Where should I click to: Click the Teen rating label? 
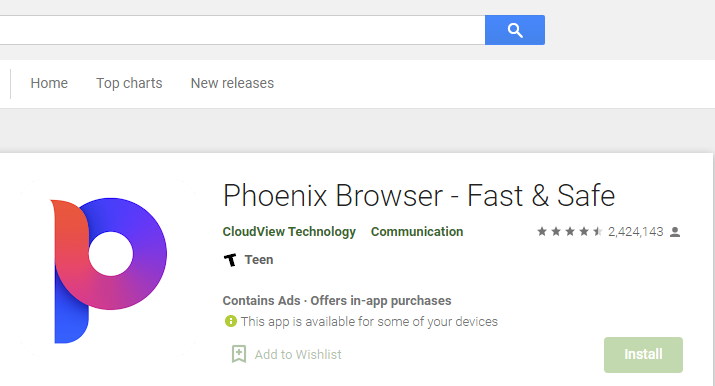click(259, 260)
